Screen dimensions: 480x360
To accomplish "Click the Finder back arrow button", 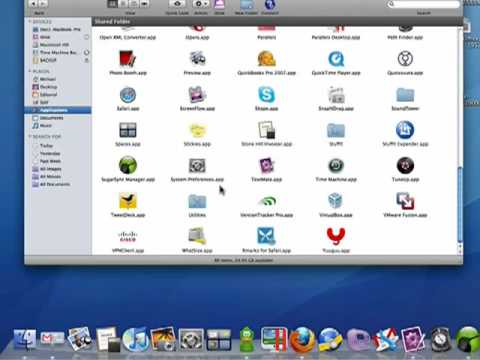I will pyautogui.click(x=34, y=4).
